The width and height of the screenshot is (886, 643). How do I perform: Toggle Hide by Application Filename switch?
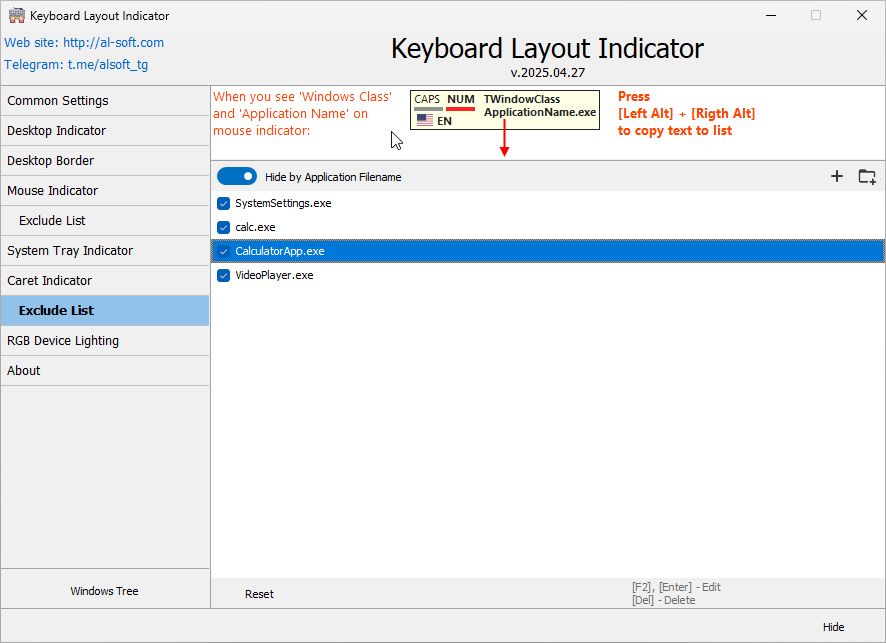(x=237, y=176)
